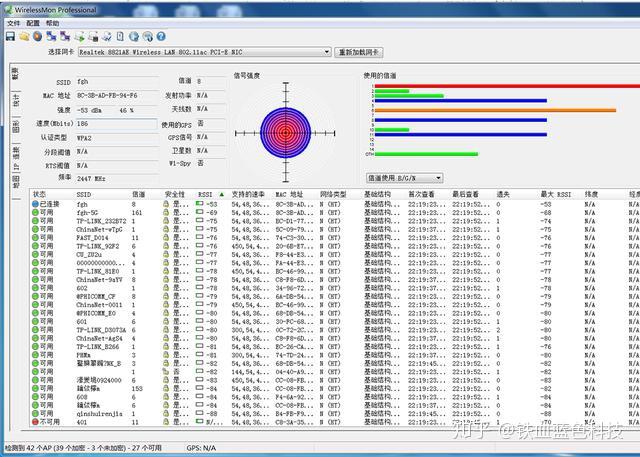Viewport: 640px width, 457px height.
Task: Click green status icon of qinshuirenjia row
Action: (35, 413)
